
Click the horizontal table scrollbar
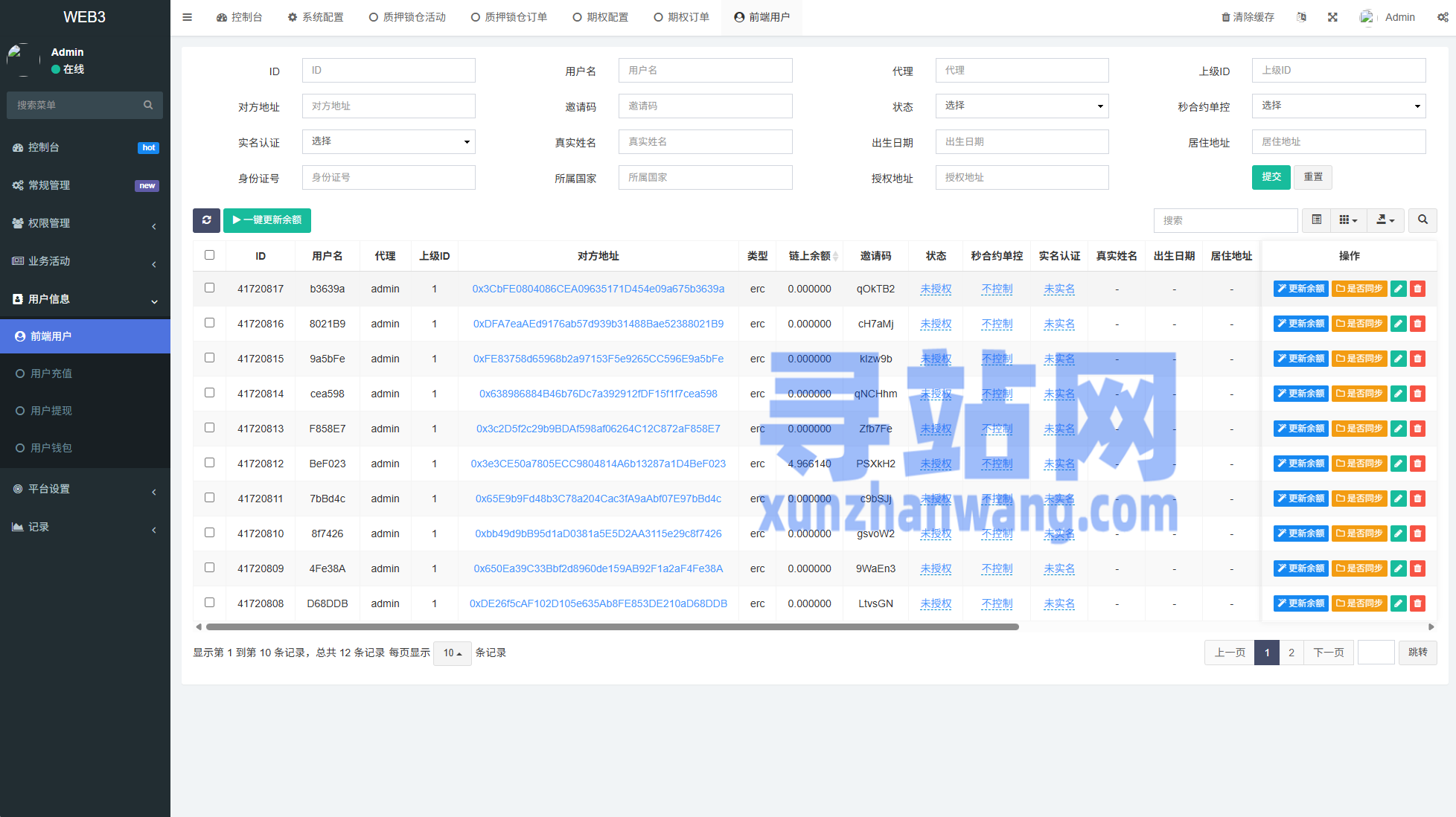click(x=612, y=627)
